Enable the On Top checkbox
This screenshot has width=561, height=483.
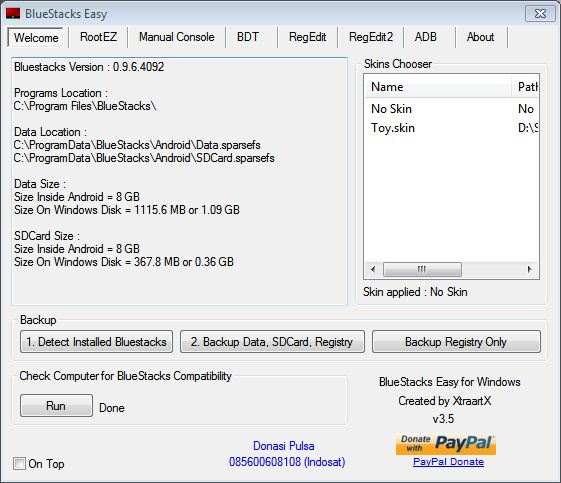[x=19, y=464]
